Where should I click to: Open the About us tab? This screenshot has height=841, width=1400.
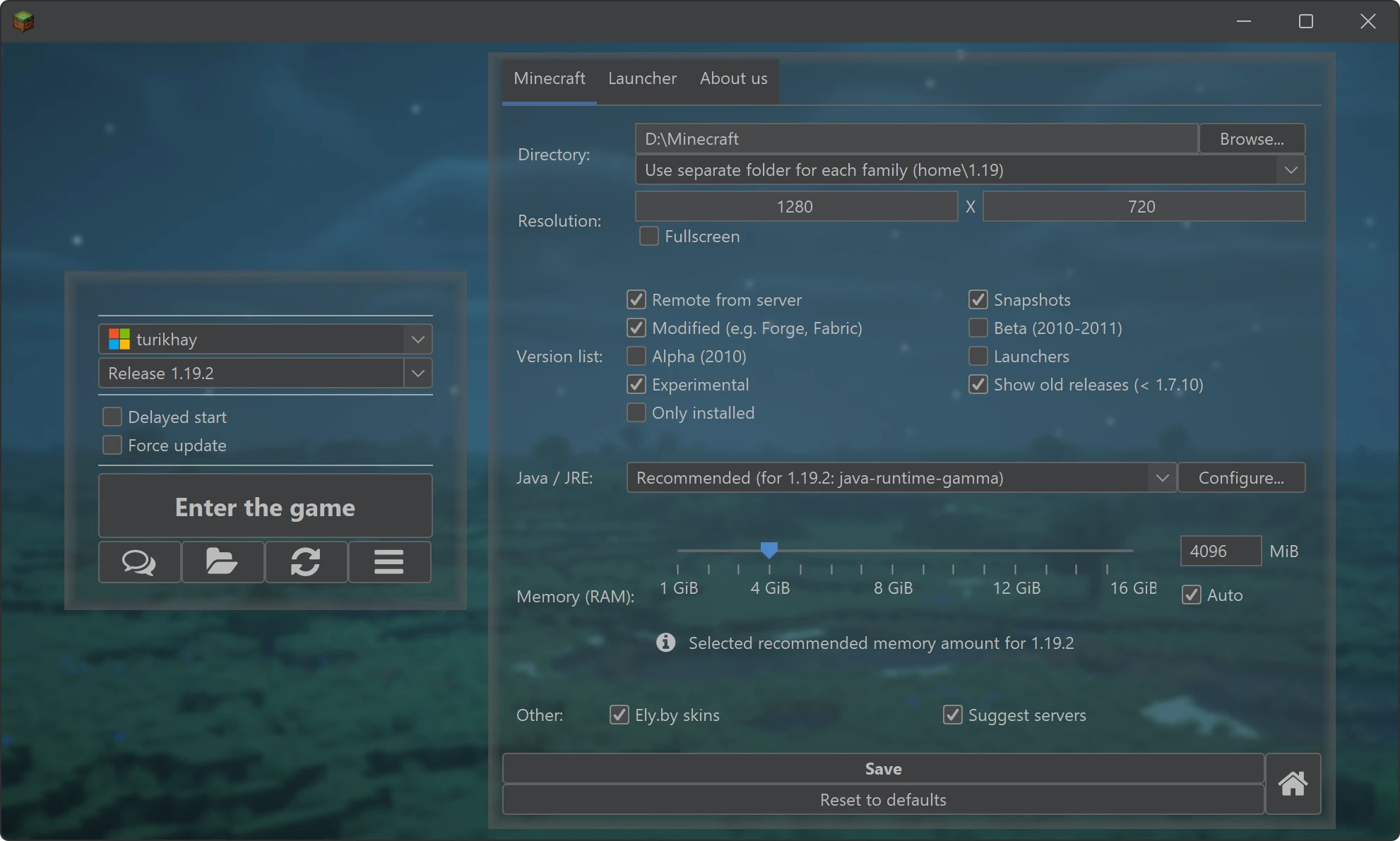(733, 78)
